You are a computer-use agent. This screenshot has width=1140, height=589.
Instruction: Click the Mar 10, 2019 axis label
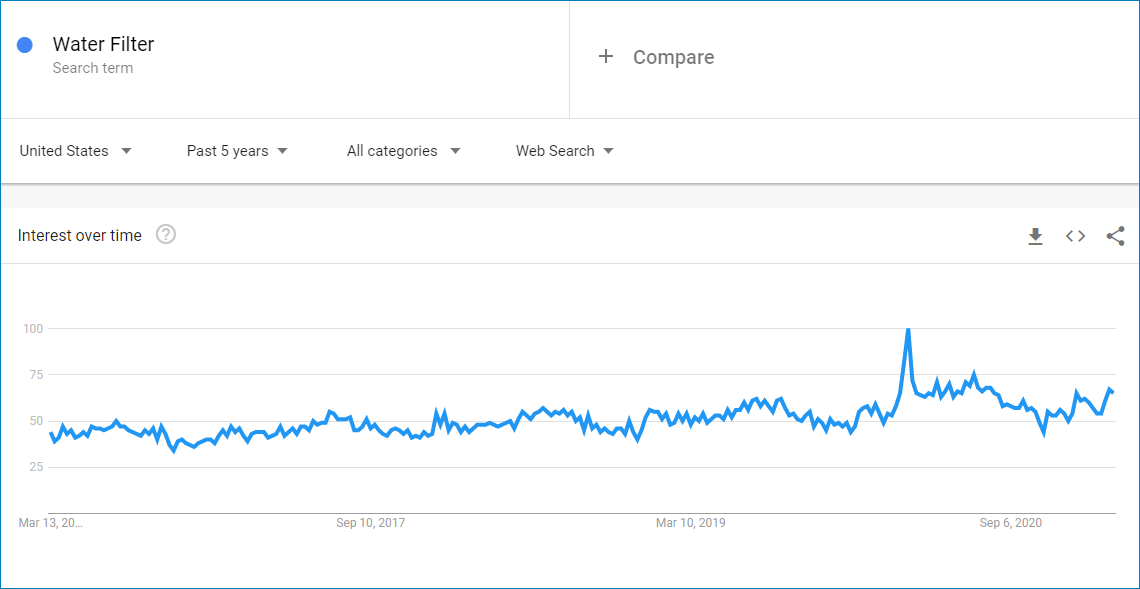click(x=690, y=522)
